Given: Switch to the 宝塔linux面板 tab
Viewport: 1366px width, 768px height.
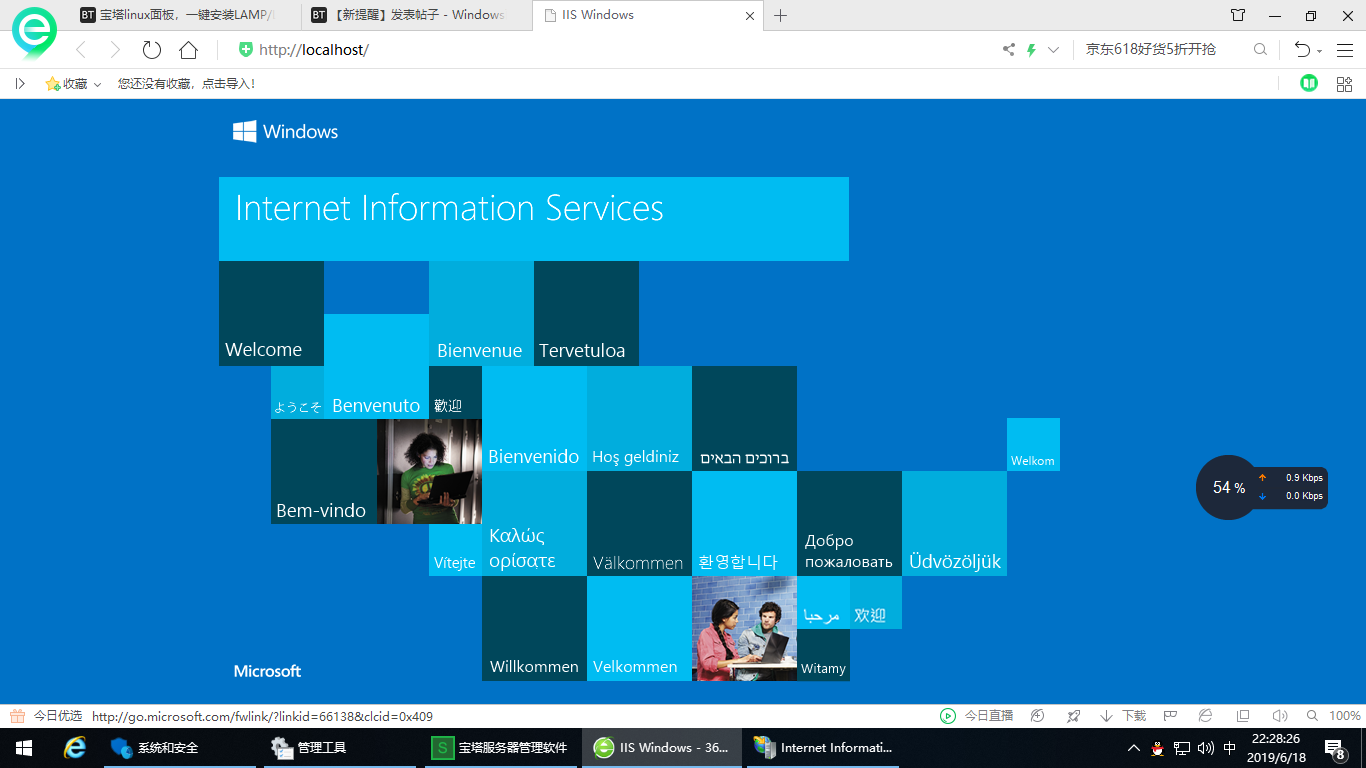Looking at the screenshot, I should click(x=188, y=15).
